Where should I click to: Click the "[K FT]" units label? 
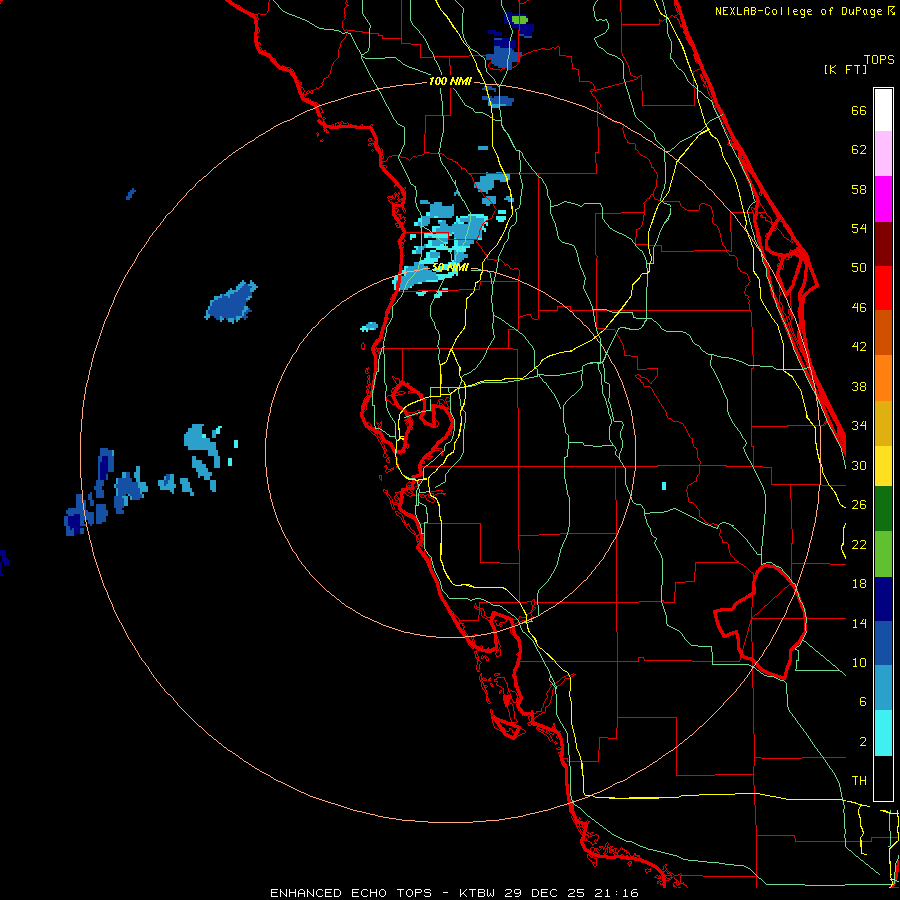tap(846, 70)
